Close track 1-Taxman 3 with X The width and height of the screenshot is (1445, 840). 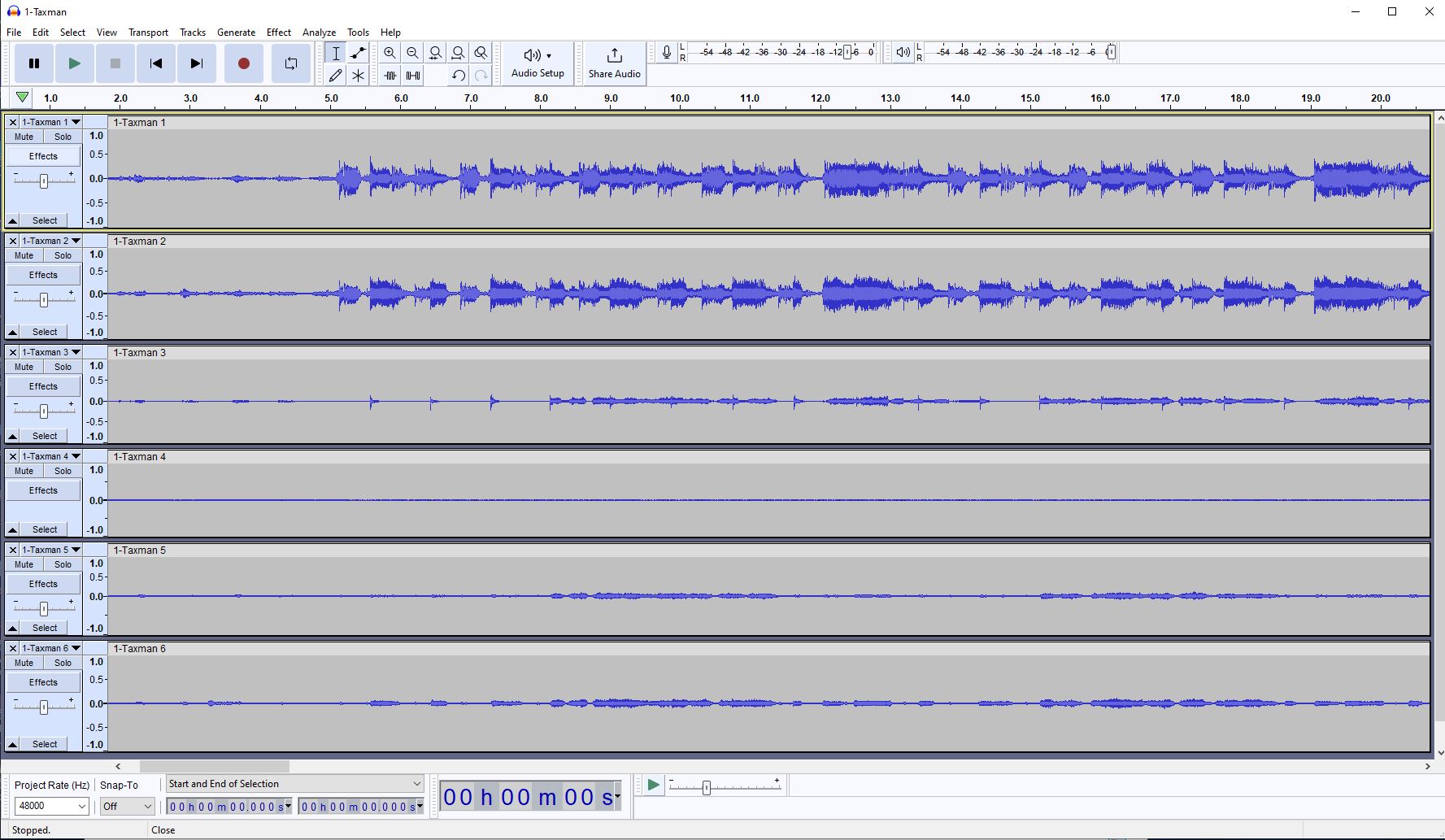(x=12, y=352)
